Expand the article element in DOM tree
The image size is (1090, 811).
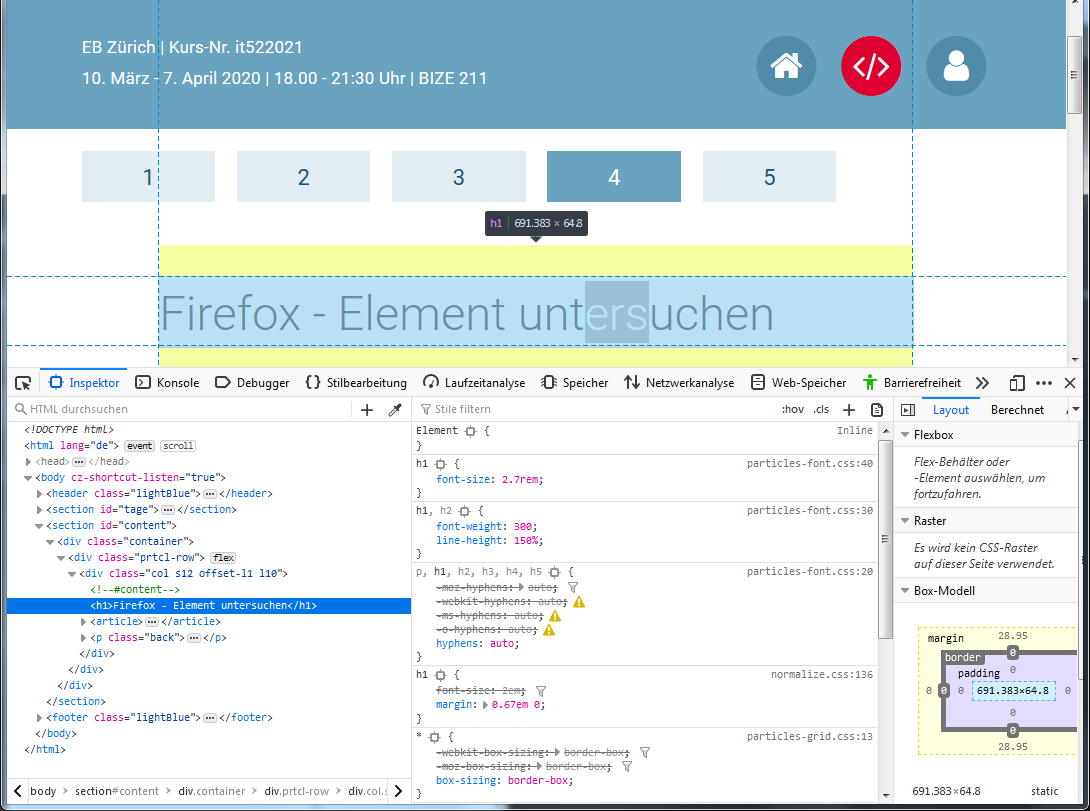click(x=84, y=622)
